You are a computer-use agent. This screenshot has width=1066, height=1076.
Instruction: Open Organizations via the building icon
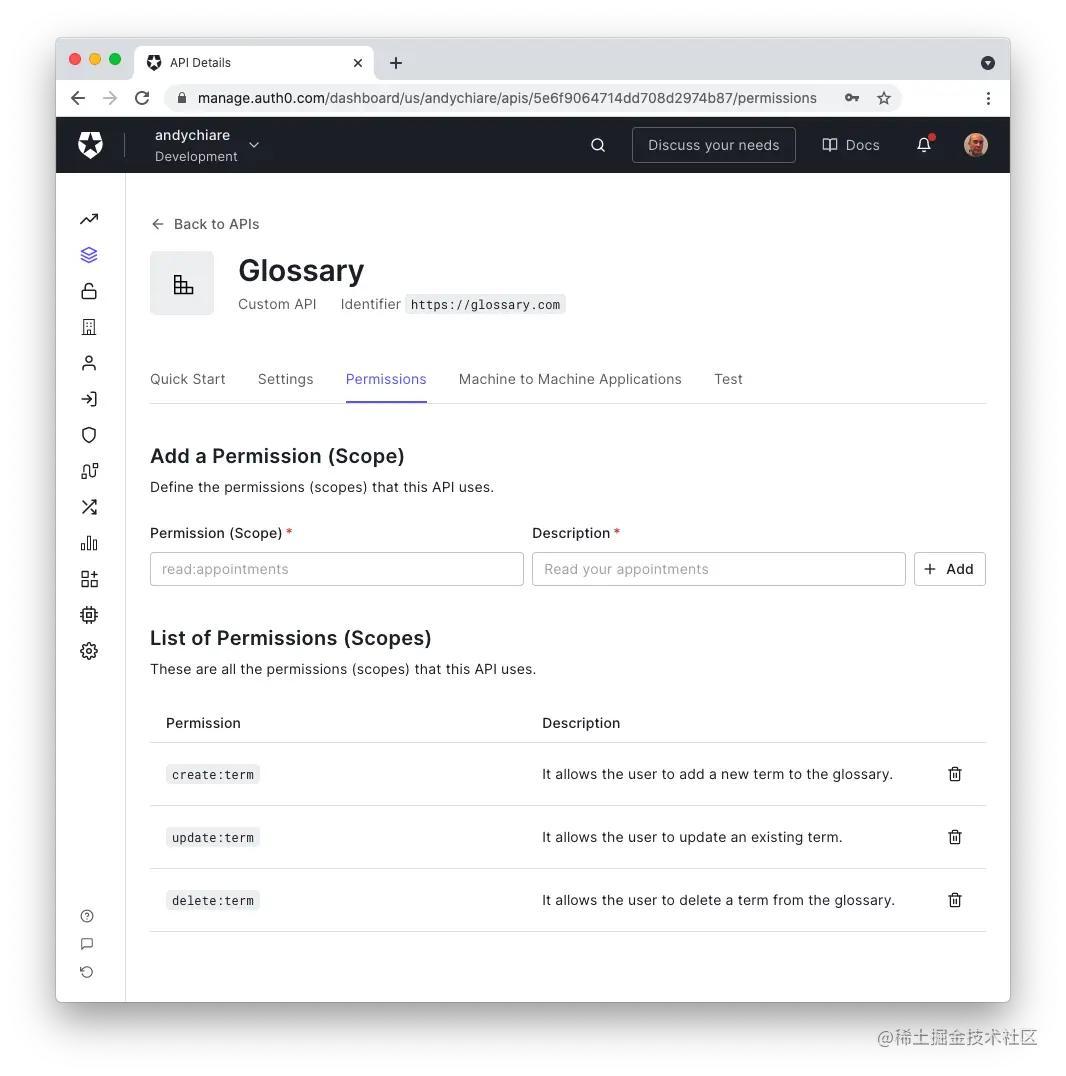click(x=89, y=326)
